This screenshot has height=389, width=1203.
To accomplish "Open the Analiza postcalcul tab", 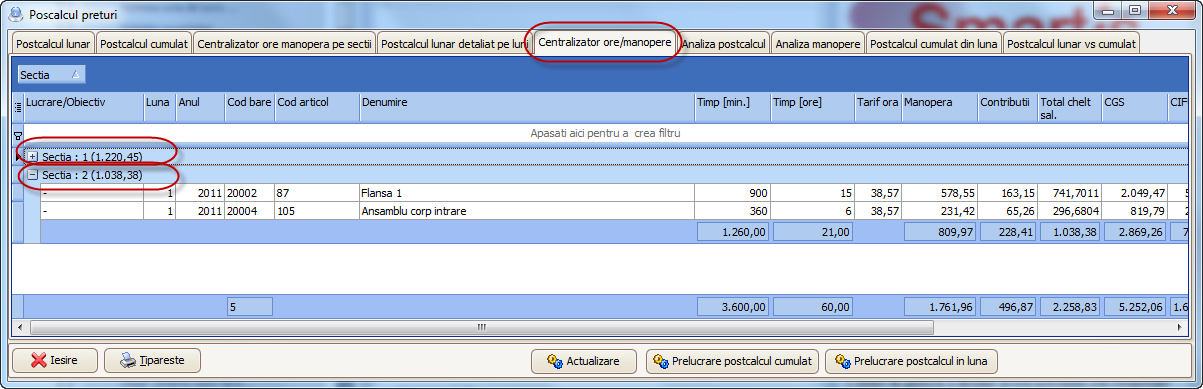I will pos(724,44).
